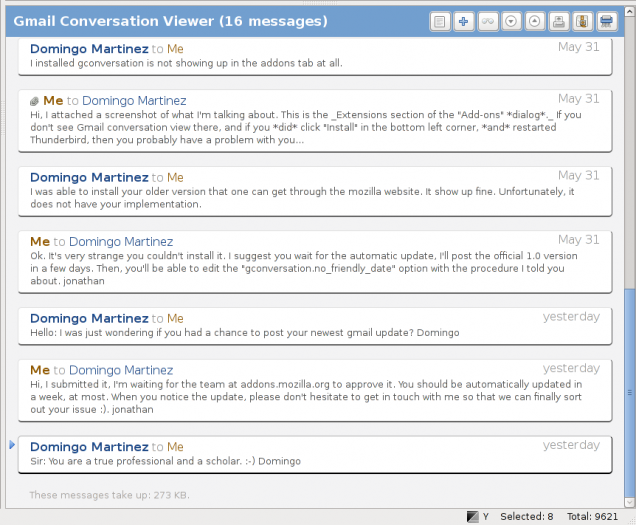Click 'Total: 9621' in the status bar

tap(592, 516)
